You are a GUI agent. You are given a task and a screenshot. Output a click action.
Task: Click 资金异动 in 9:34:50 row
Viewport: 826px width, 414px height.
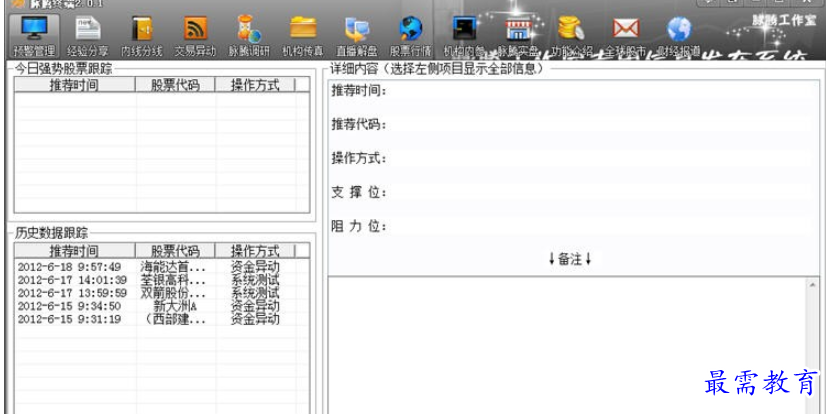(x=255, y=306)
